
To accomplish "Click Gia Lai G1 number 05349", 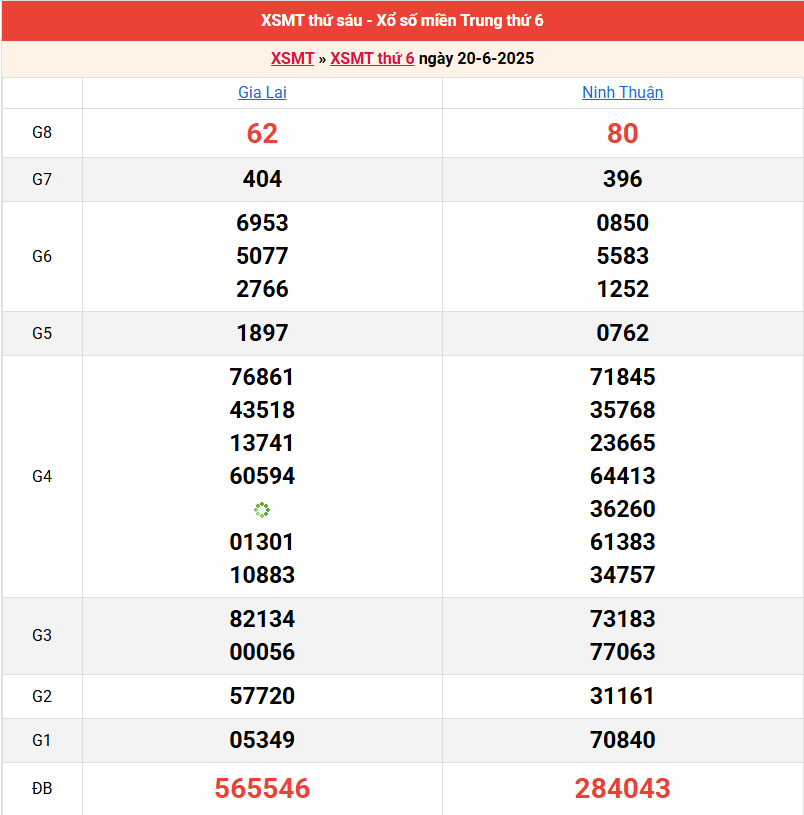I will (262, 740).
